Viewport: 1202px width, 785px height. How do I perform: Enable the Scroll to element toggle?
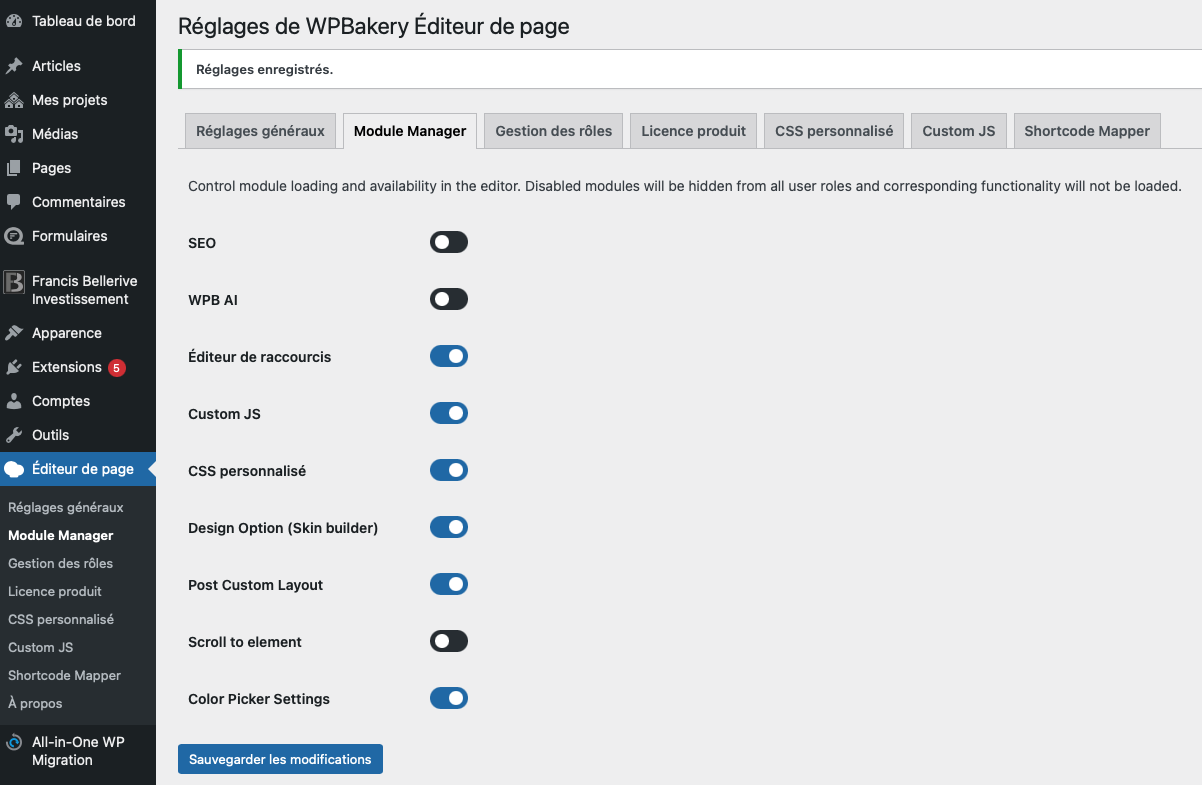448,642
